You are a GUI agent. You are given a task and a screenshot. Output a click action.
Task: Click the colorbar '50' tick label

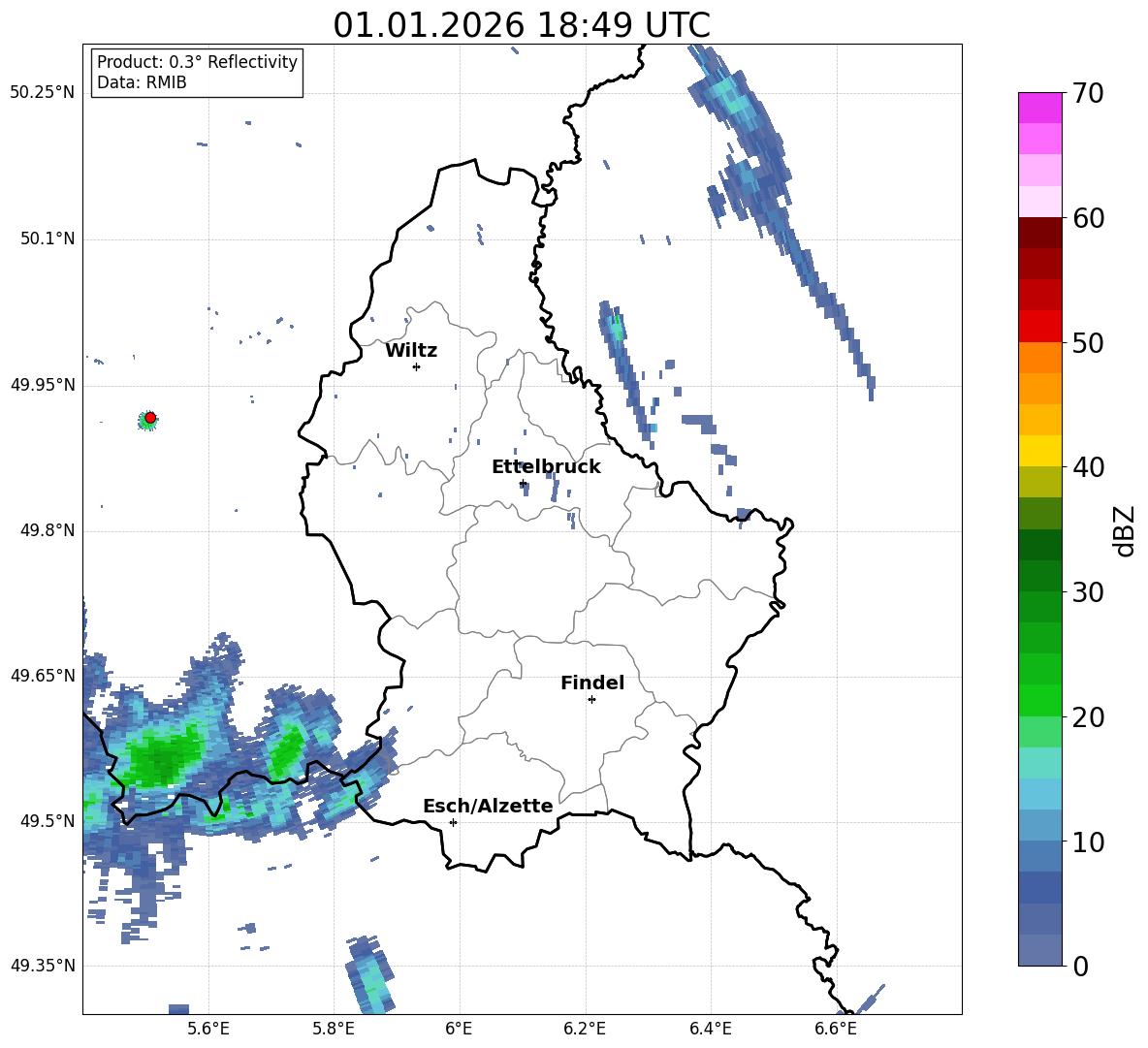coord(1088,342)
